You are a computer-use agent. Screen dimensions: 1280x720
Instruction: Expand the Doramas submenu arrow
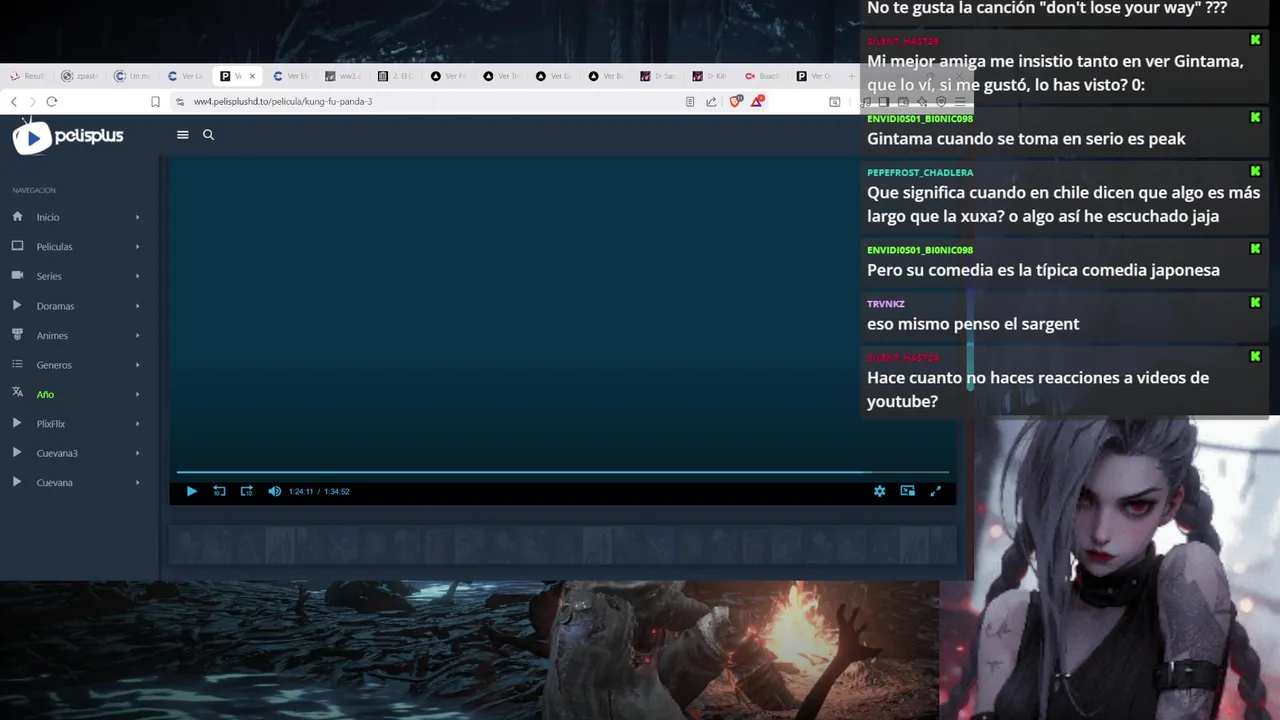pyautogui.click(x=137, y=306)
